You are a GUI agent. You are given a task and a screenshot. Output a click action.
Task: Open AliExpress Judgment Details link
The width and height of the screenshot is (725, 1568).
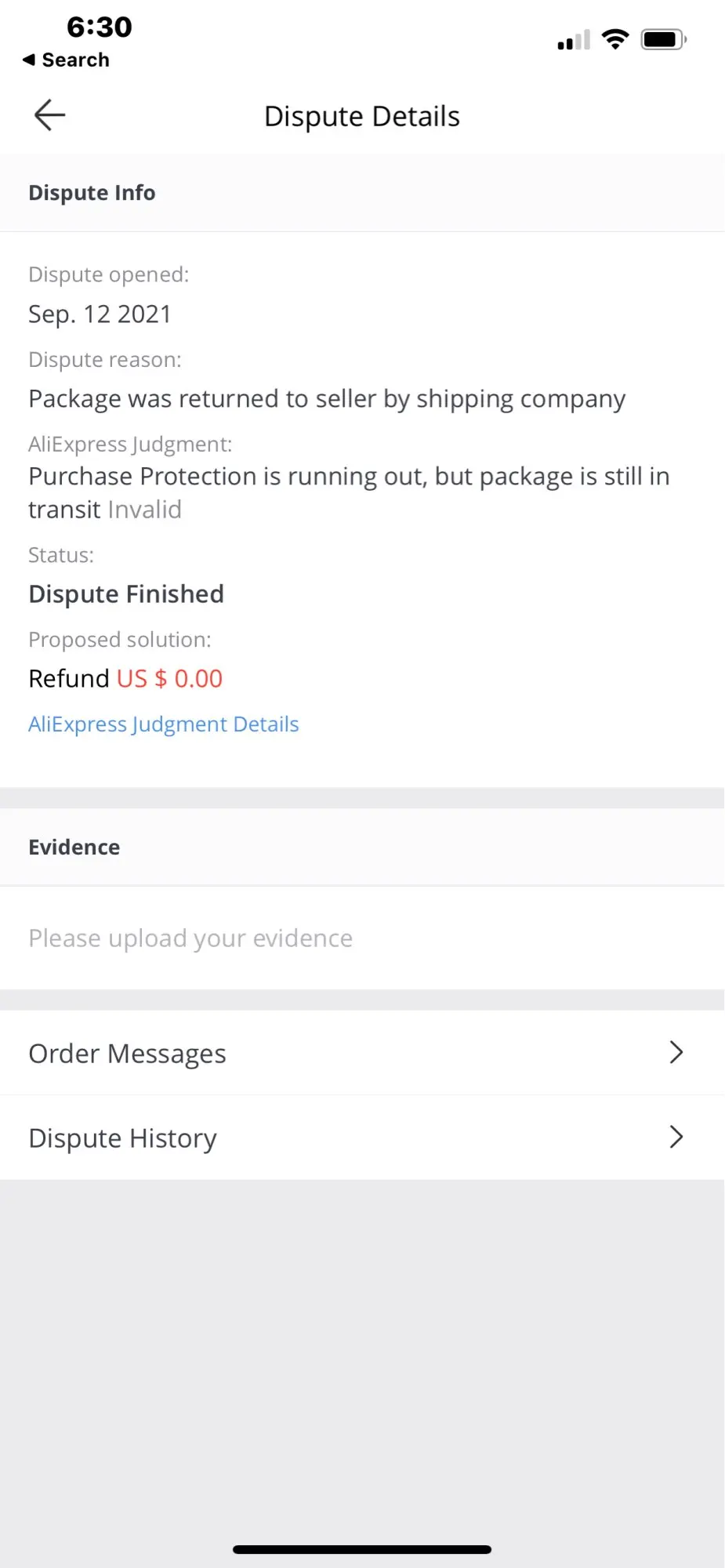pyautogui.click(x=164, y=724)
